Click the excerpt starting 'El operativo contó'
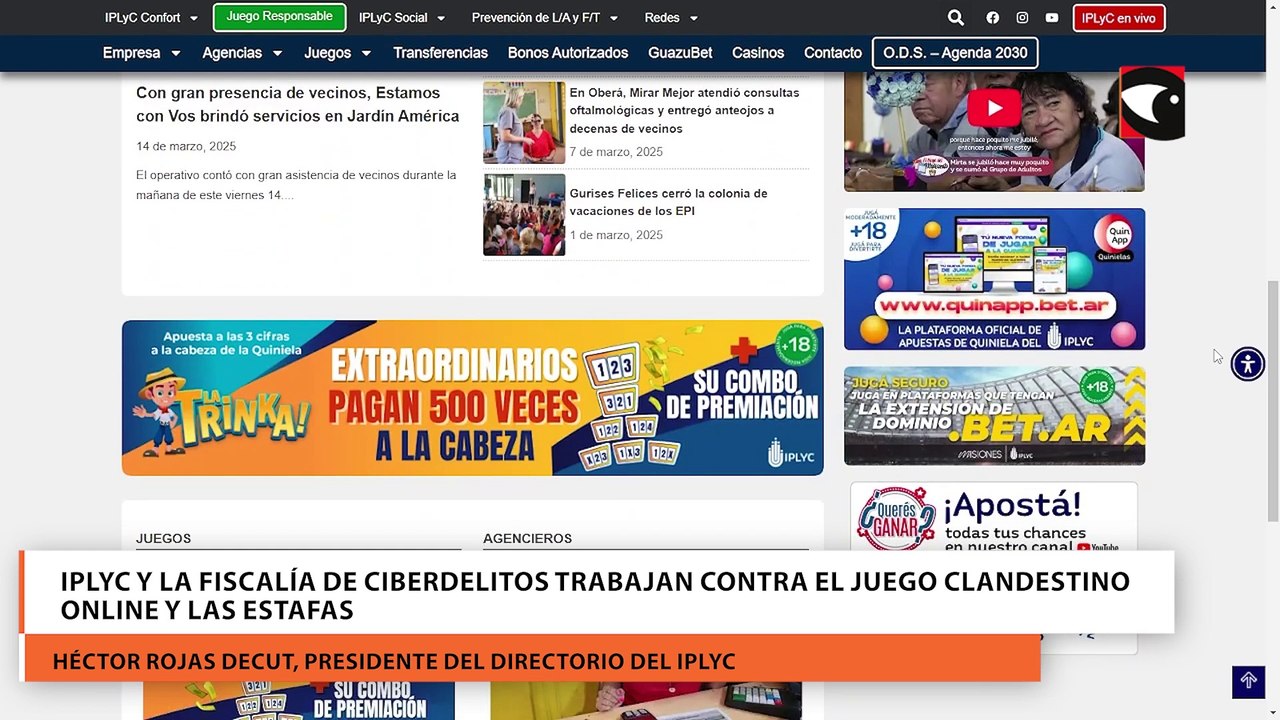Screen dimensions: 1280x720 (x=296, y=185)
